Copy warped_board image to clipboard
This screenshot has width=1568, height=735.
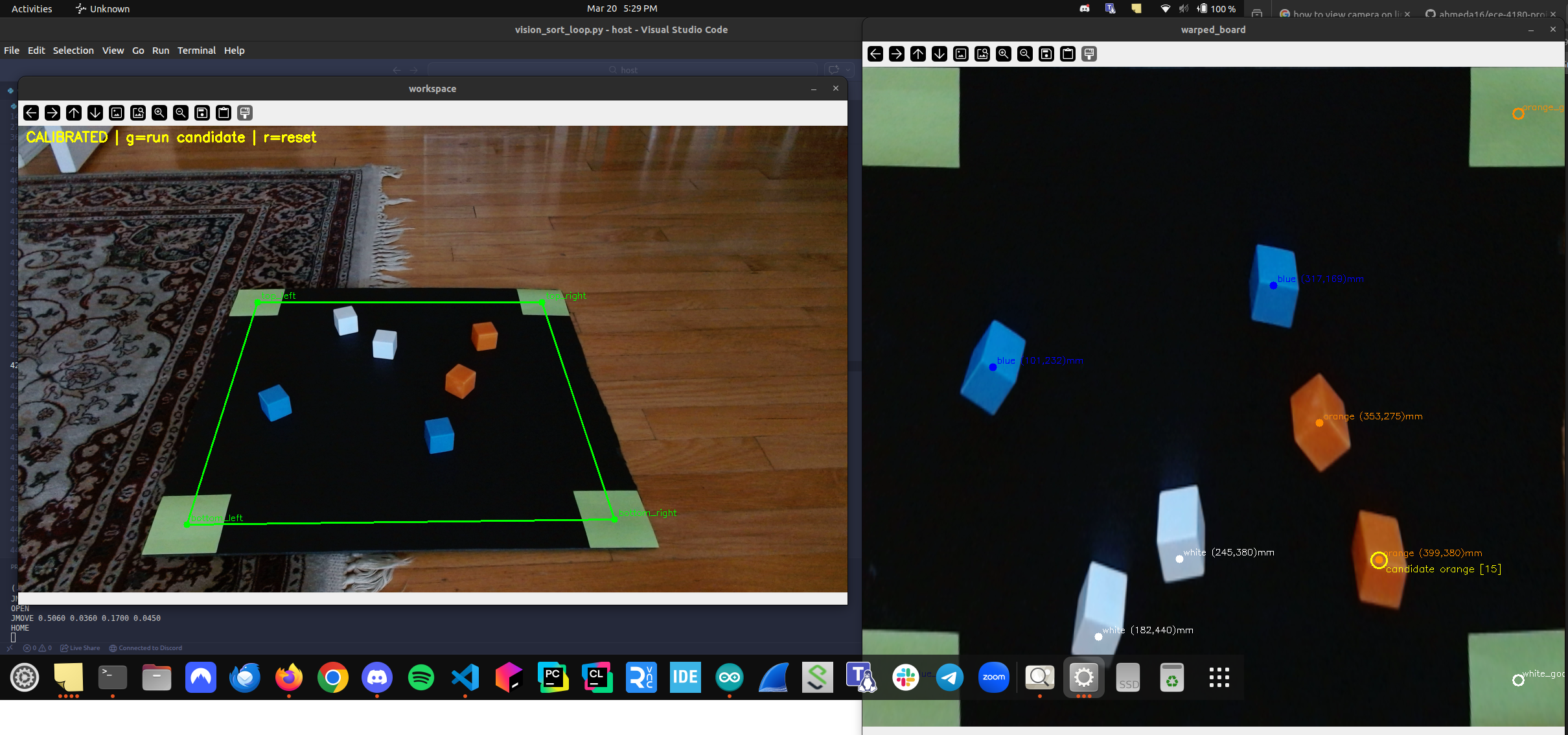coord(1068,54)
